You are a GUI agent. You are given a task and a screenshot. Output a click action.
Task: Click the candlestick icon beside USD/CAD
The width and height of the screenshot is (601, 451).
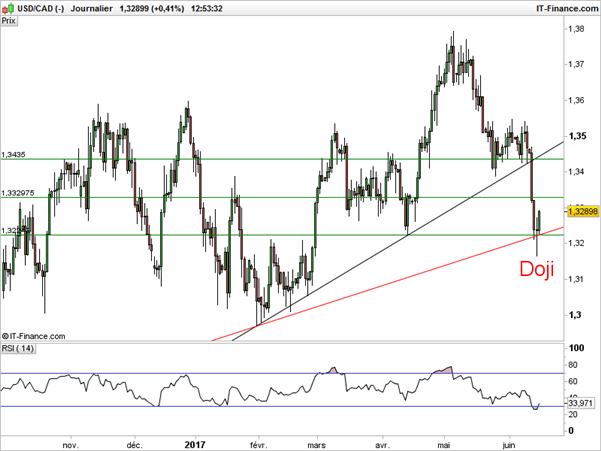point(8,8)
